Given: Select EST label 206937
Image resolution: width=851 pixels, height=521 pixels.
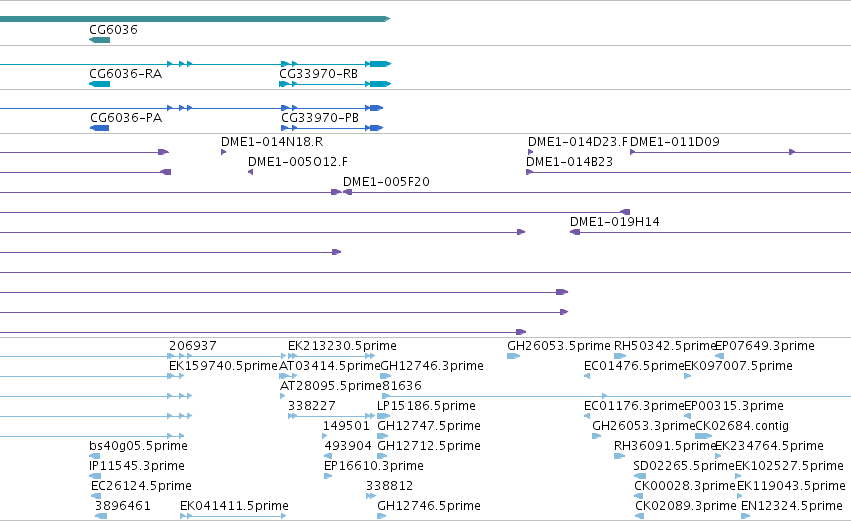Looking at the screenshot, I should [x=193, y=346].
